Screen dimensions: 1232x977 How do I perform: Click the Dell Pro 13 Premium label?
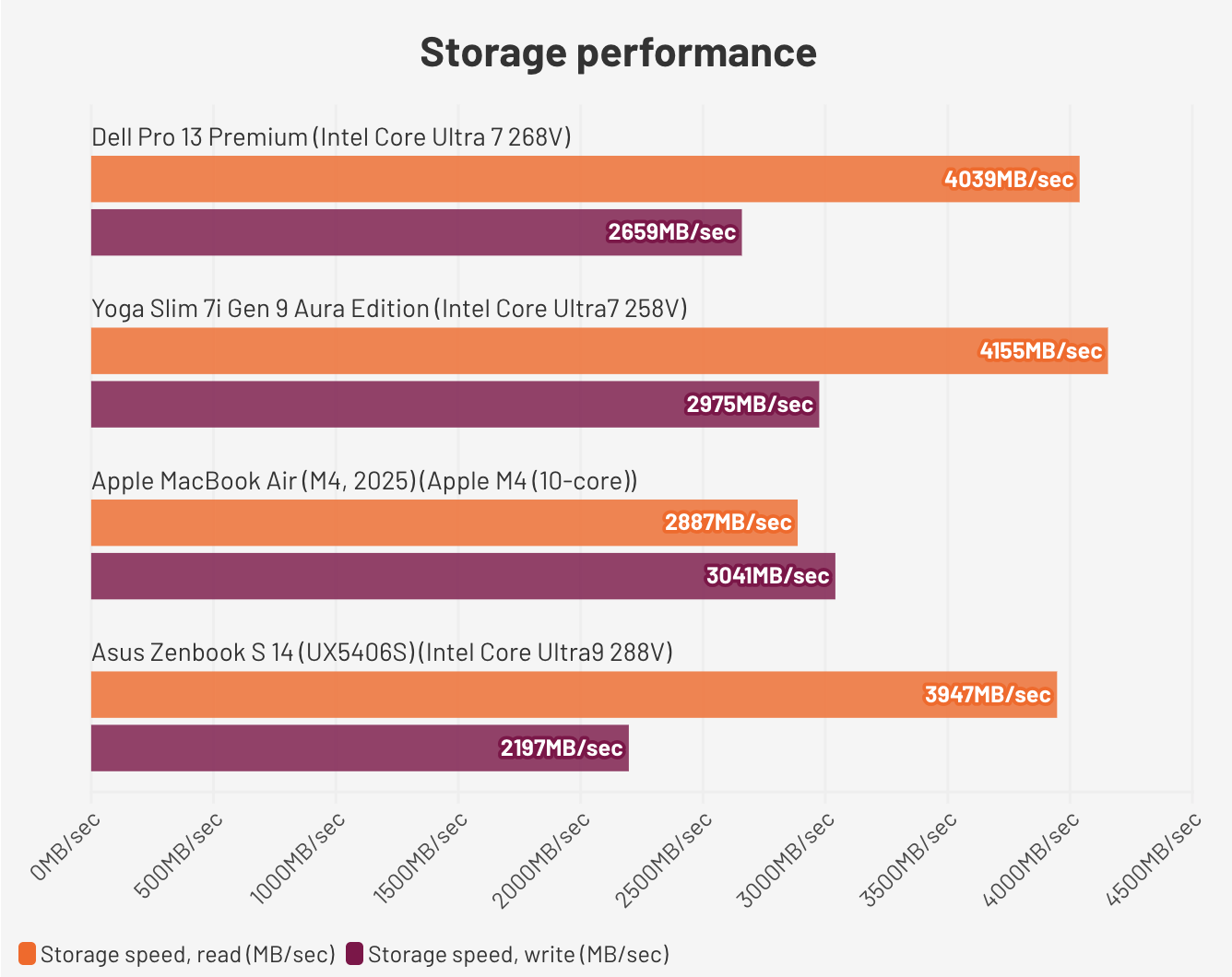coord(331,137)
